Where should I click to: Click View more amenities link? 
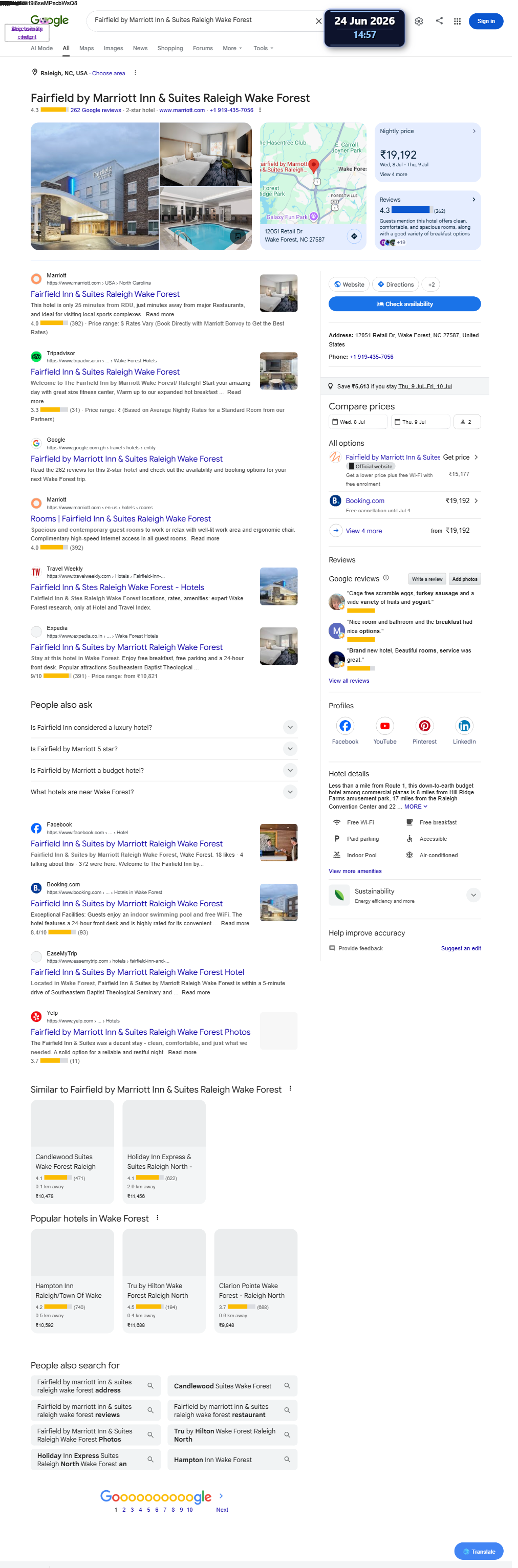(355, 870)
